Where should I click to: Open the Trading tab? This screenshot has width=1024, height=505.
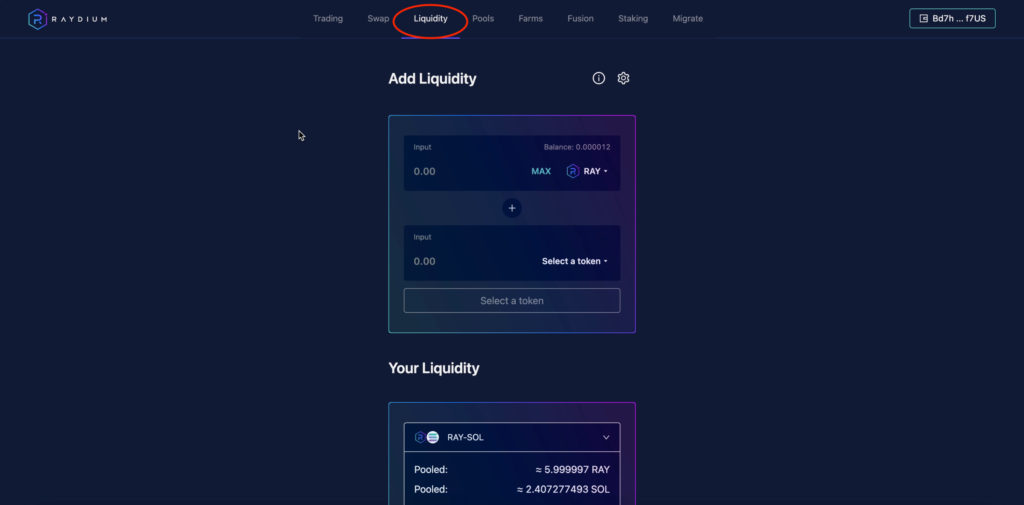328,19
